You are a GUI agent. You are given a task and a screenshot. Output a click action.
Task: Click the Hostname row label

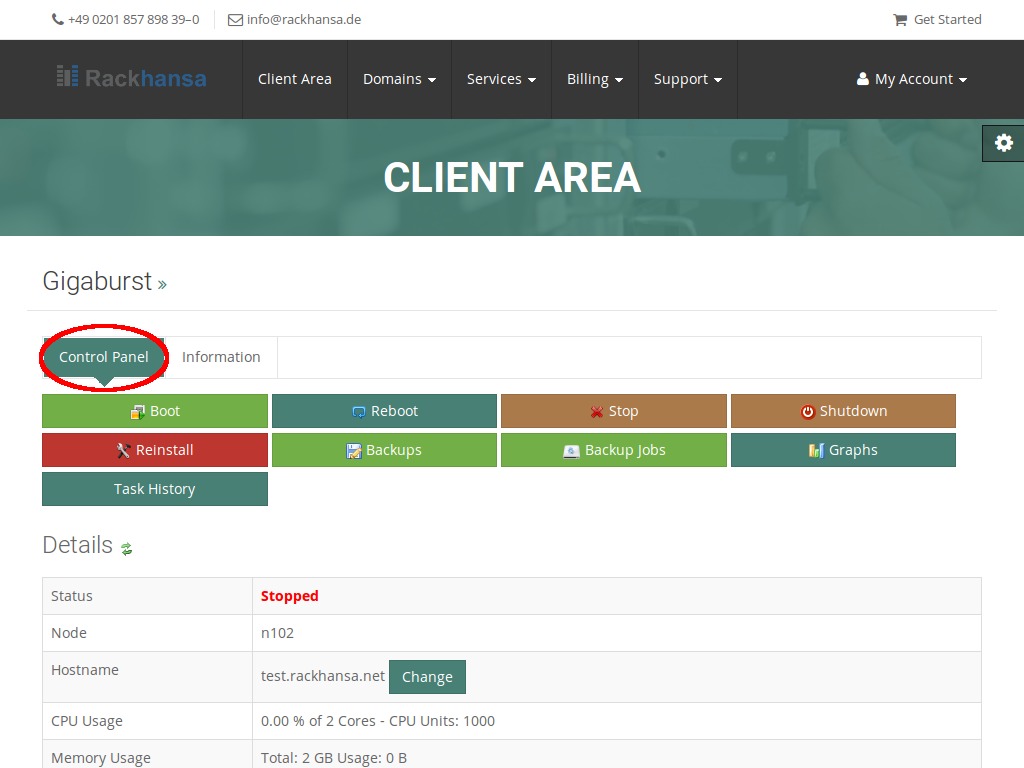[x=85, y=670]
